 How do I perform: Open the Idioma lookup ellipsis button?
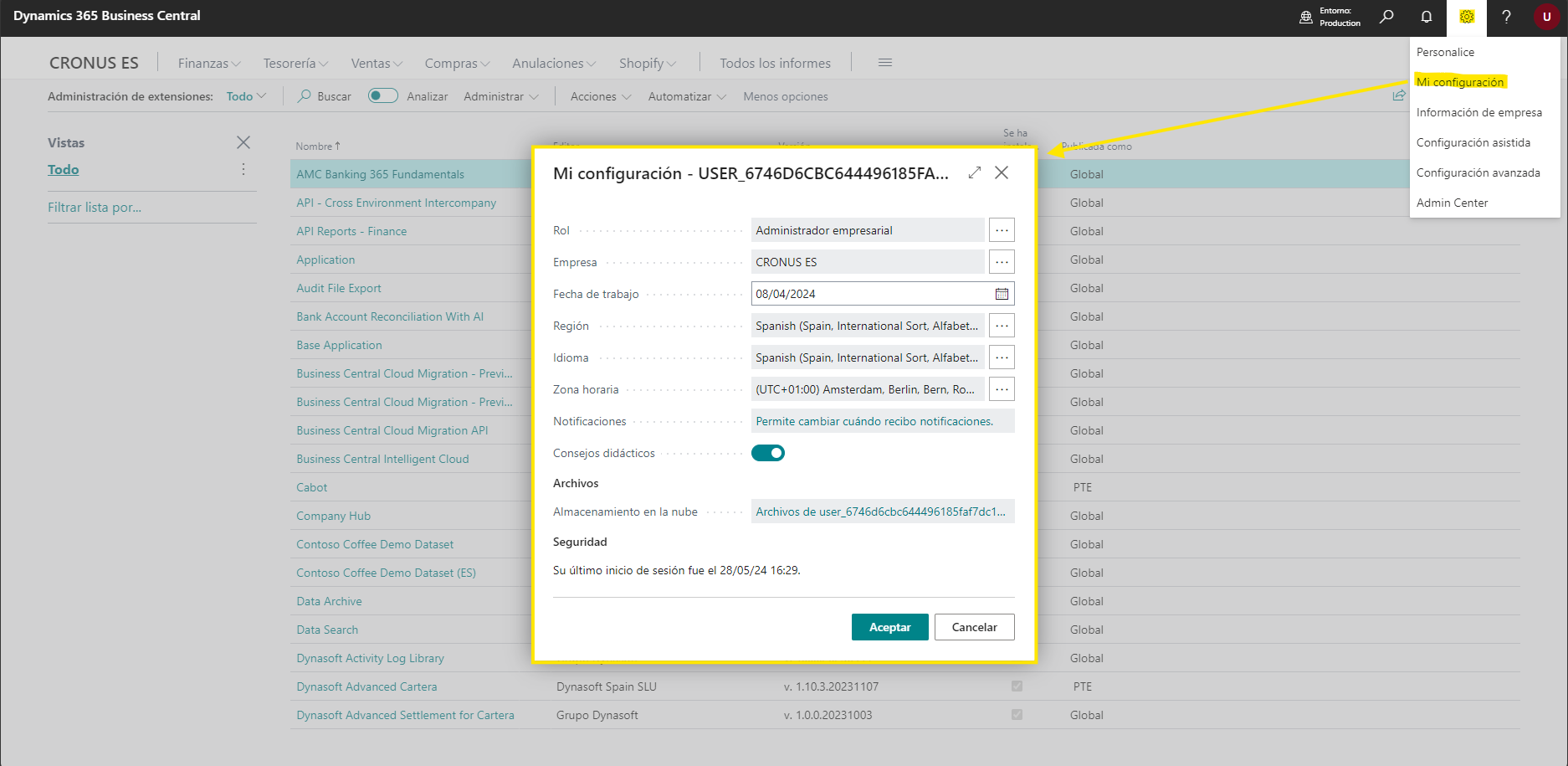[1002, 357]
